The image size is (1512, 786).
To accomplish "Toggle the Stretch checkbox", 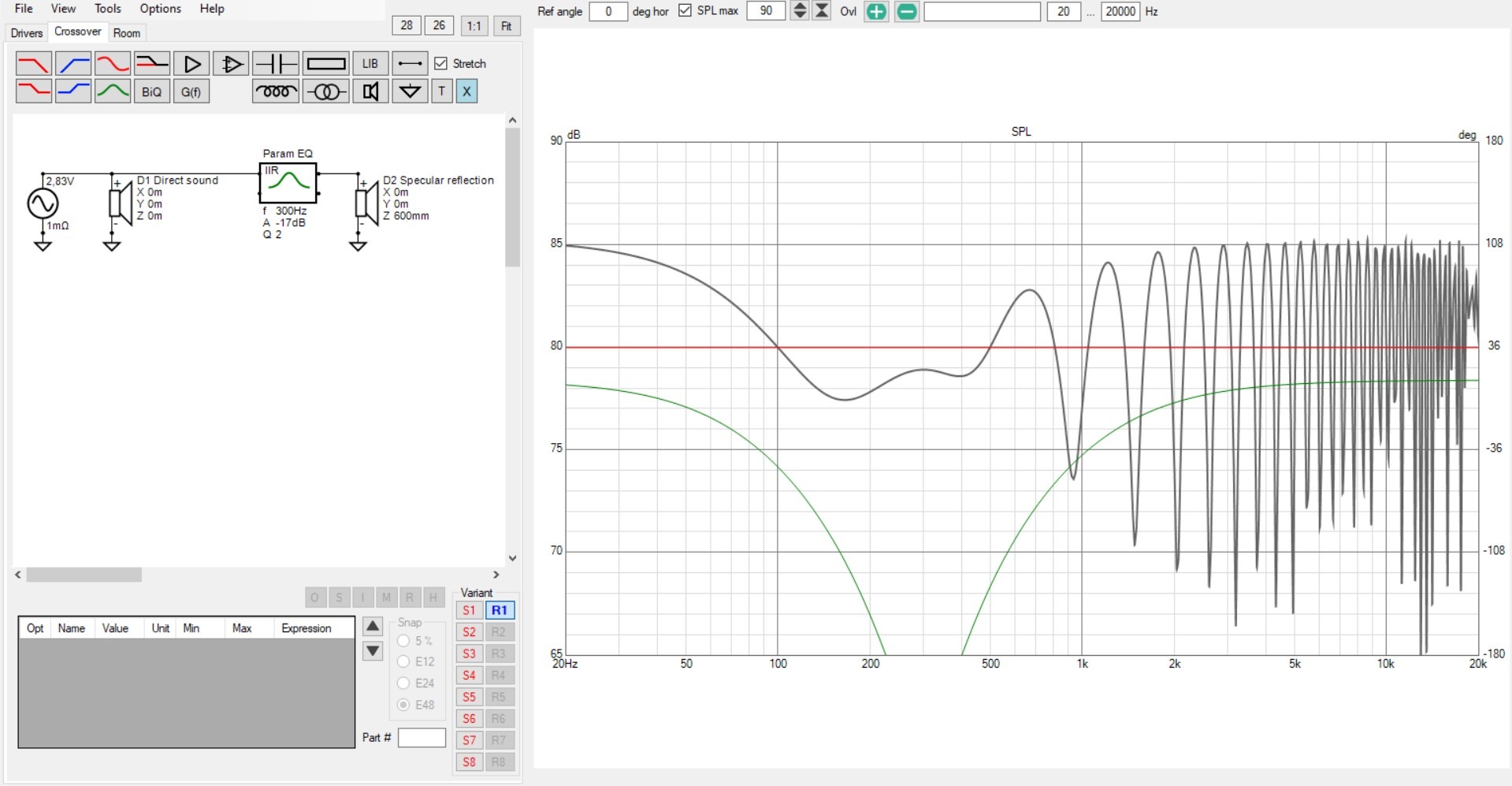I will [441, 63].
